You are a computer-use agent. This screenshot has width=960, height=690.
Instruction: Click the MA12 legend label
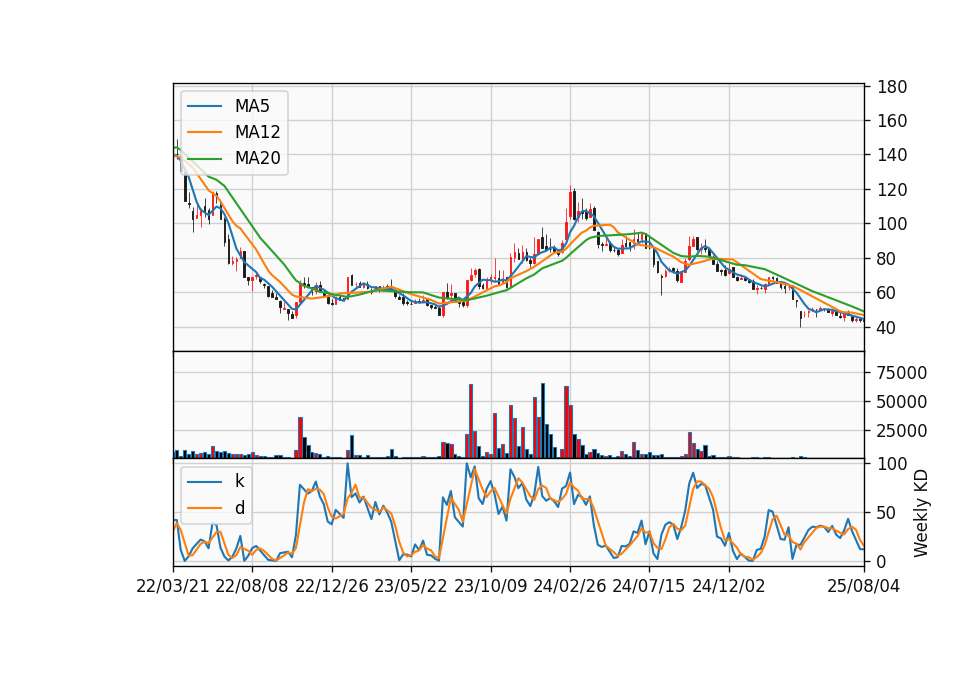pos(257,132)
